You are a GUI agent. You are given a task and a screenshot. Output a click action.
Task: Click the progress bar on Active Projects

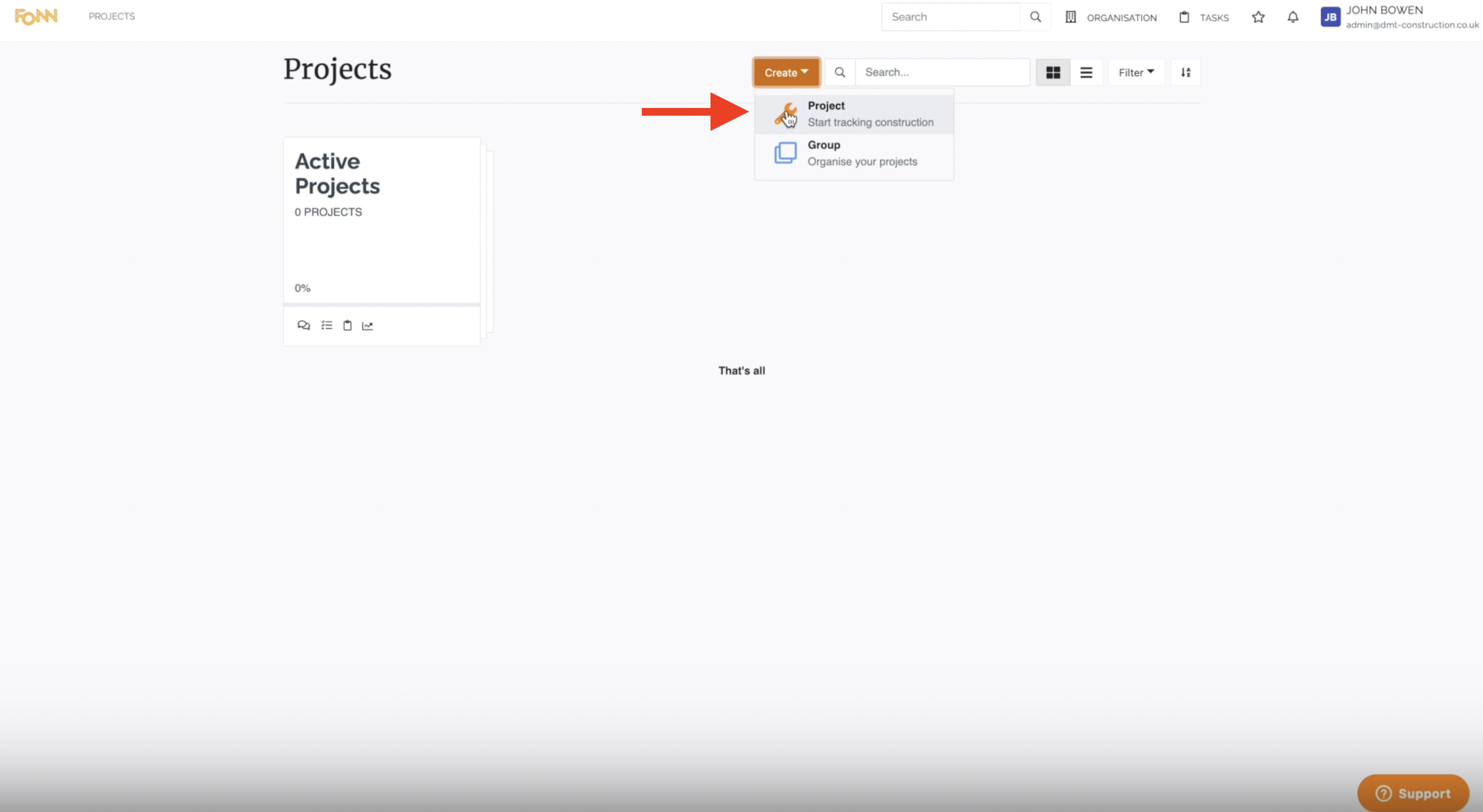[x=382, y=304]
